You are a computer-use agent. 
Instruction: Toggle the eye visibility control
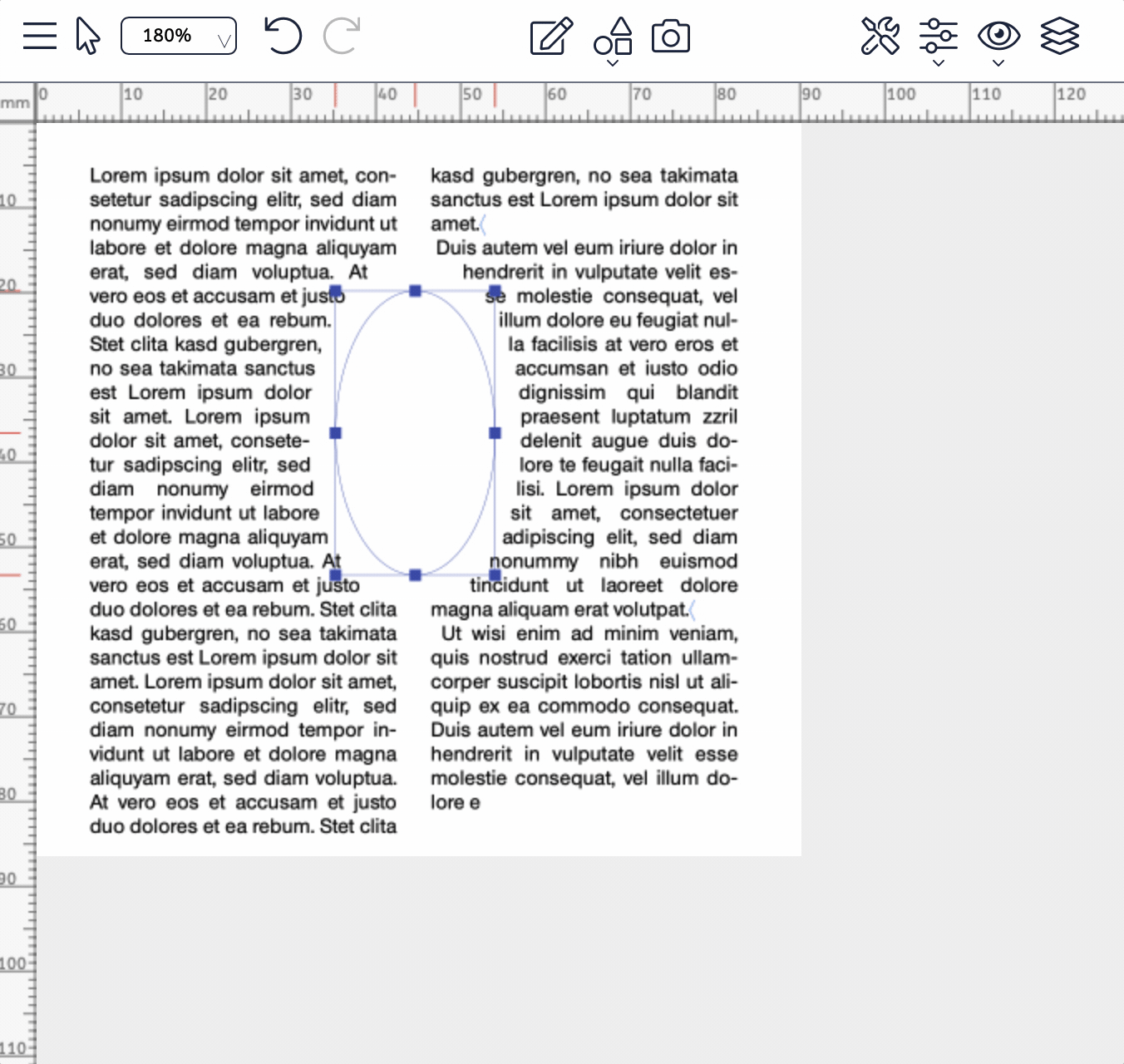click(998, 35)
